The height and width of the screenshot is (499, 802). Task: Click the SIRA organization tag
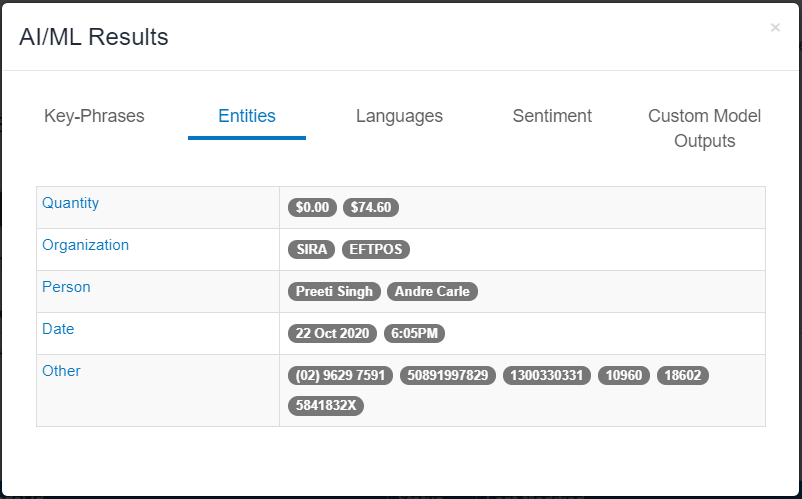pos(311,250)
